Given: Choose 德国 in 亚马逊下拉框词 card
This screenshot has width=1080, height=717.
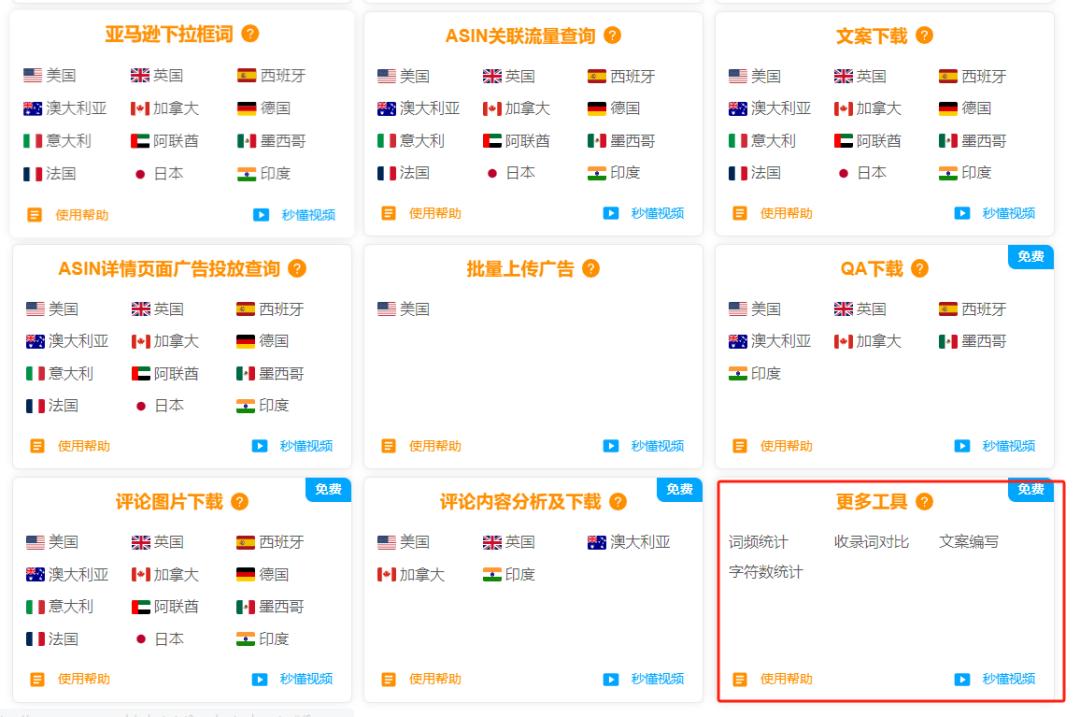Looking at the screenshot, I should coord(264,108).
